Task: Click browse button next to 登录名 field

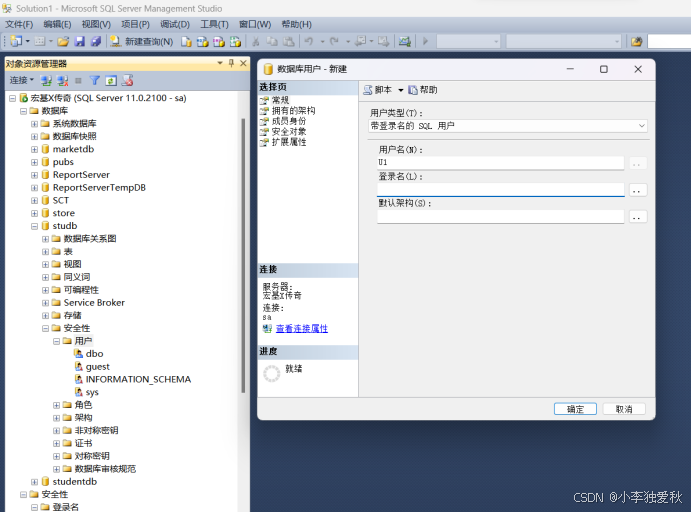Action: coord(637,190)
